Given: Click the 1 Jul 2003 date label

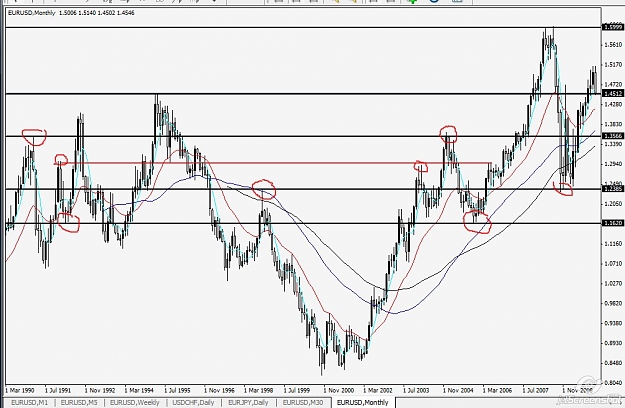Looking at the screenshot, I should click(418, 390).
